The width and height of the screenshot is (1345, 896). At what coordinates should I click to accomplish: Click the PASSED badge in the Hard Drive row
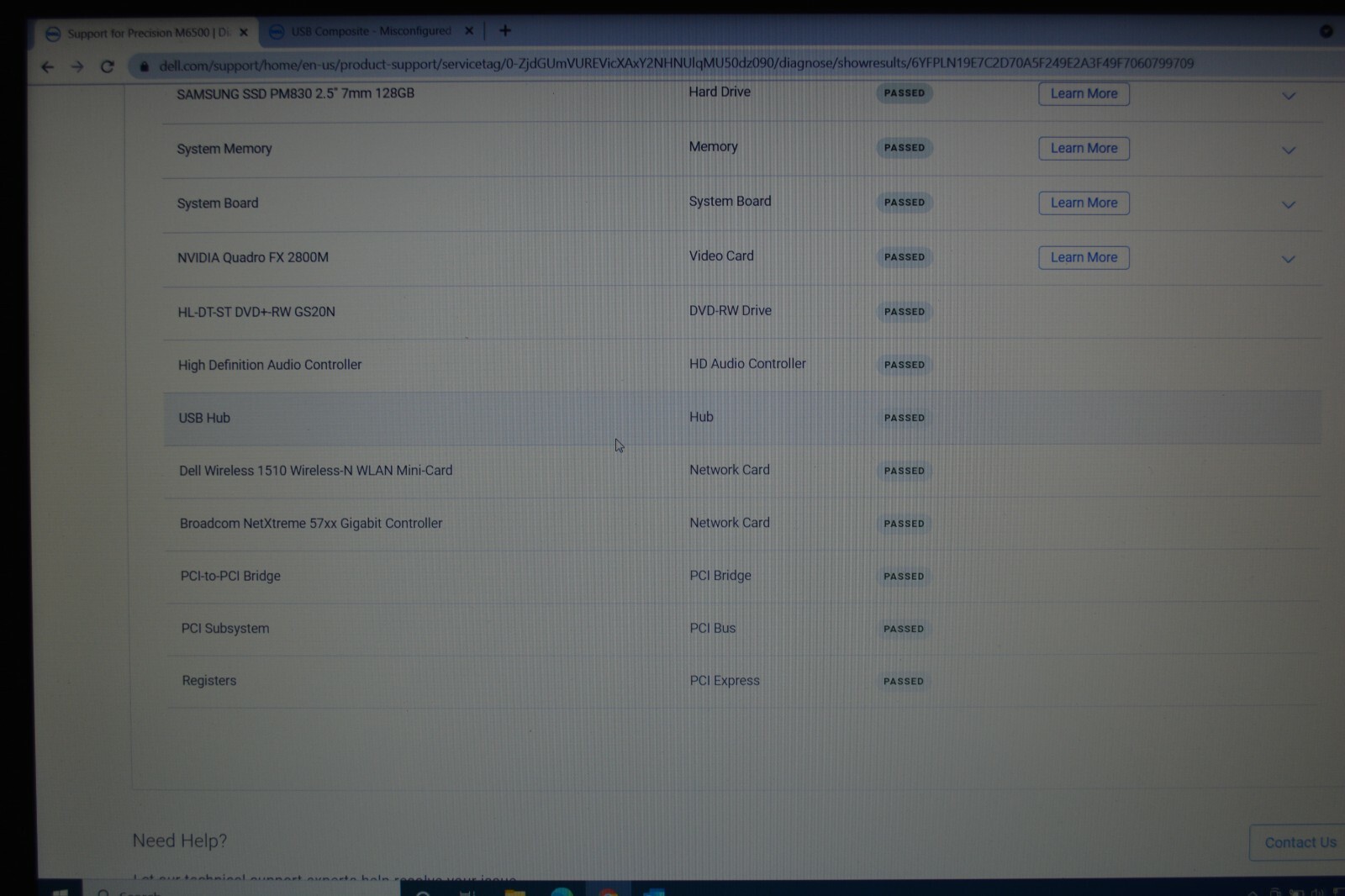point(904,93)
